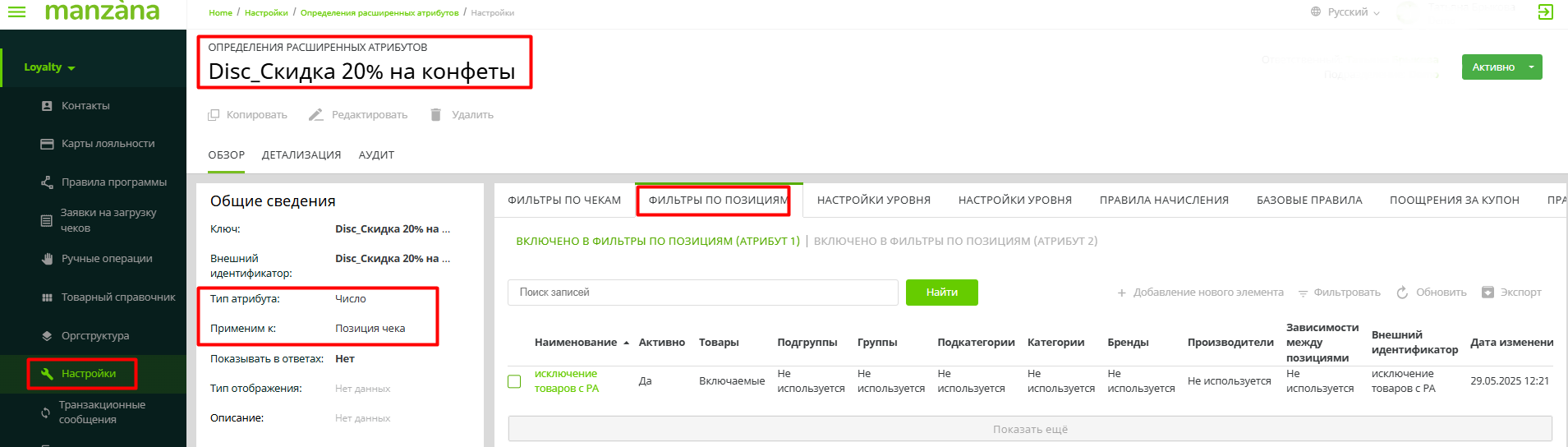
Task: Click the Edit pencil icon (Редактировать)
Action: pyautogui.click(x=316, y=115)
